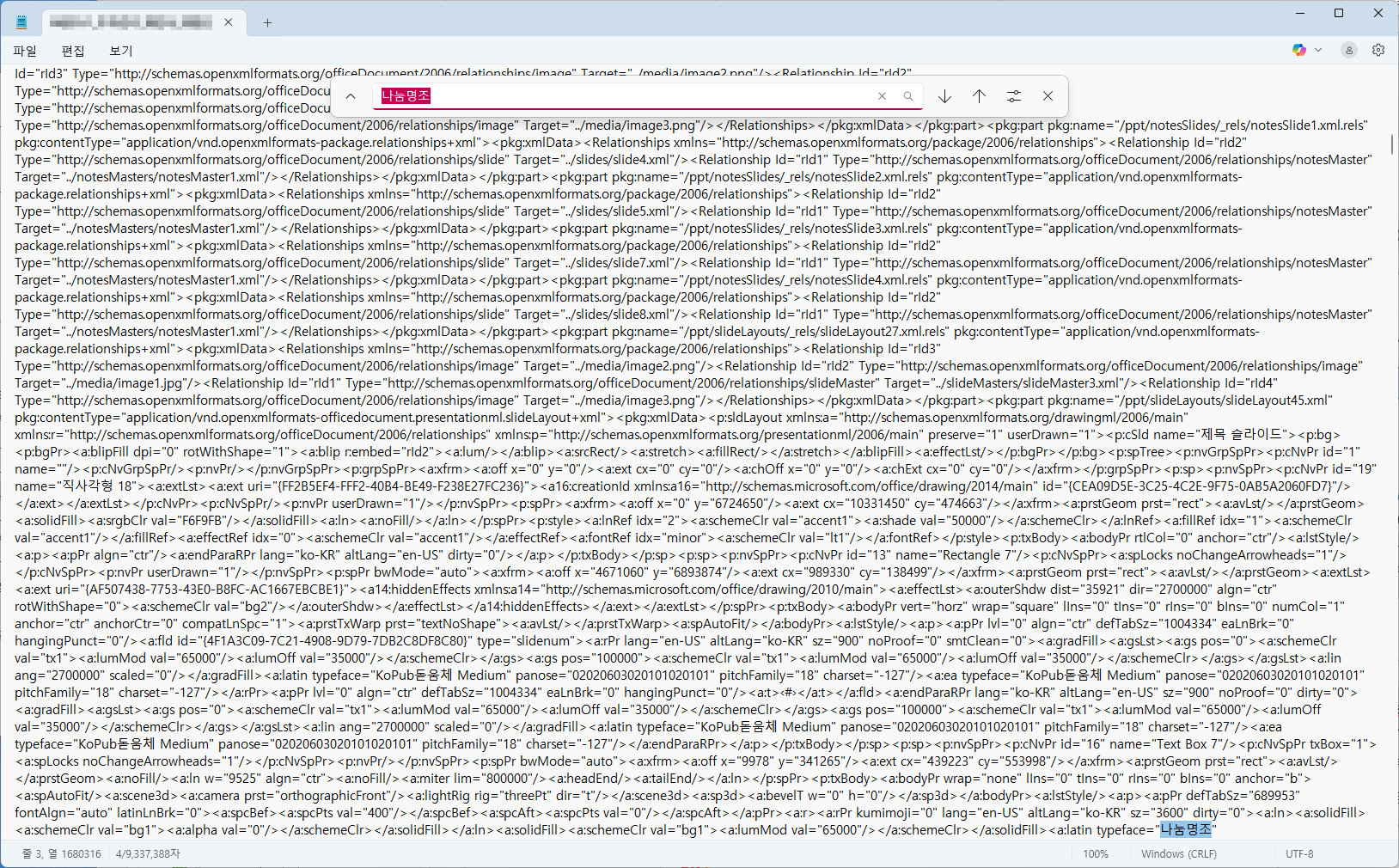This screenshot has width=1399, height=868.
Task: Open the Copilot button
Action: tap(1299, 50)
